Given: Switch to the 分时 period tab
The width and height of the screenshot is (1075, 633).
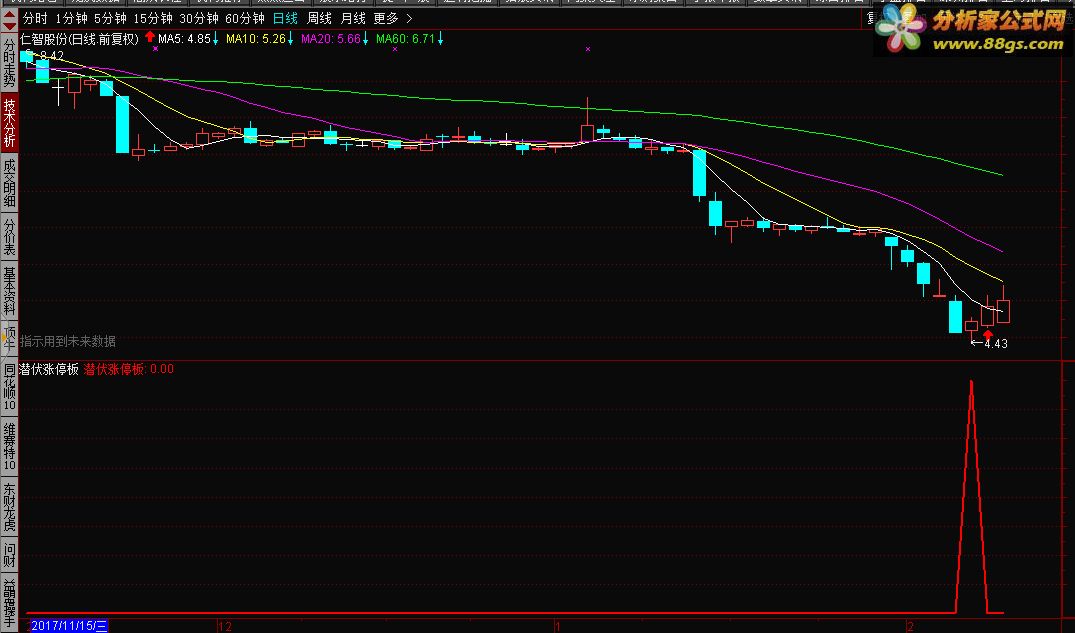Looking at the screenshot, I should coord(35,19).
